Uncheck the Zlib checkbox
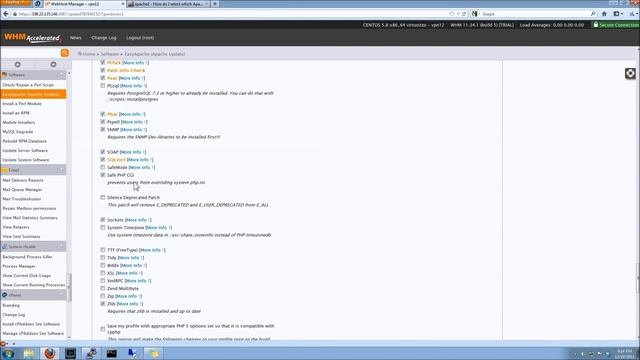This screenshot has width=640, height=360. (x=103, y=304)
